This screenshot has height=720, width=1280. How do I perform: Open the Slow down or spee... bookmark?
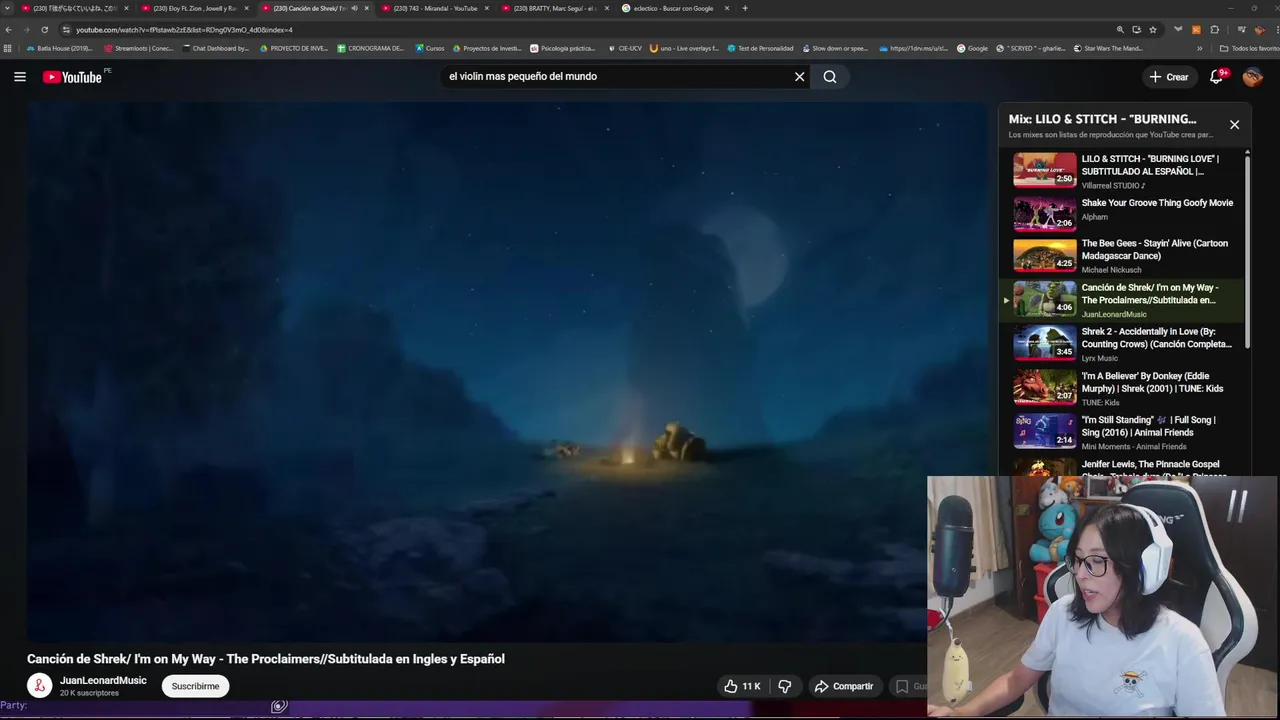(x=835, y=48)
